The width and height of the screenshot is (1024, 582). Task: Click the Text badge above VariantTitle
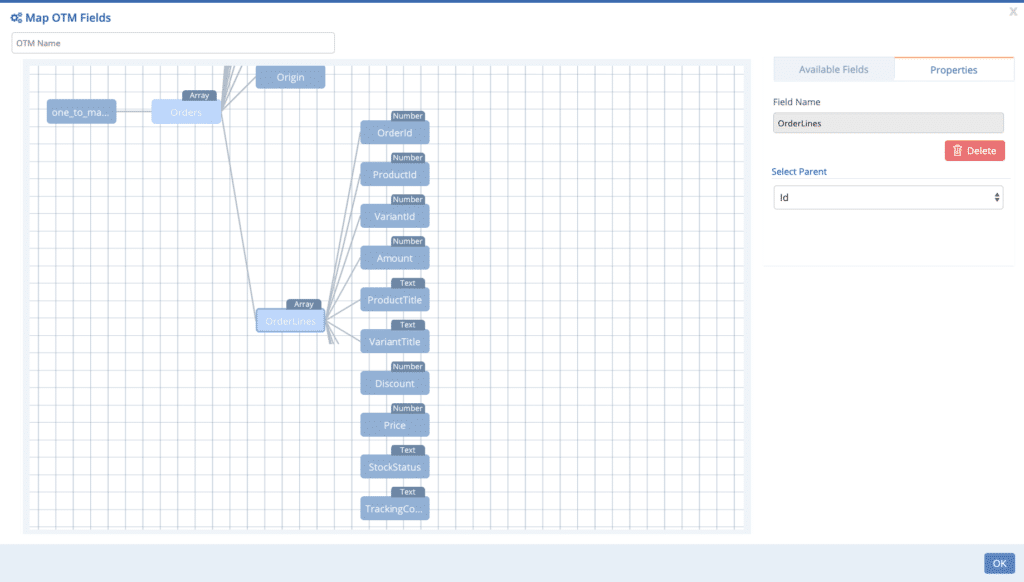(408, 325)
